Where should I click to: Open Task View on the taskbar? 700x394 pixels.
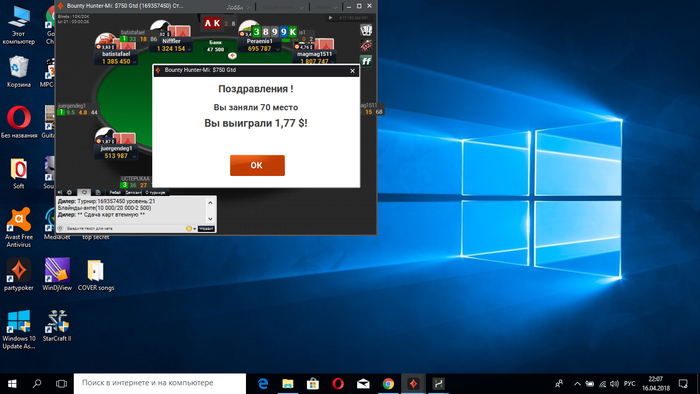pyautogui.click(x=61, y=384)
